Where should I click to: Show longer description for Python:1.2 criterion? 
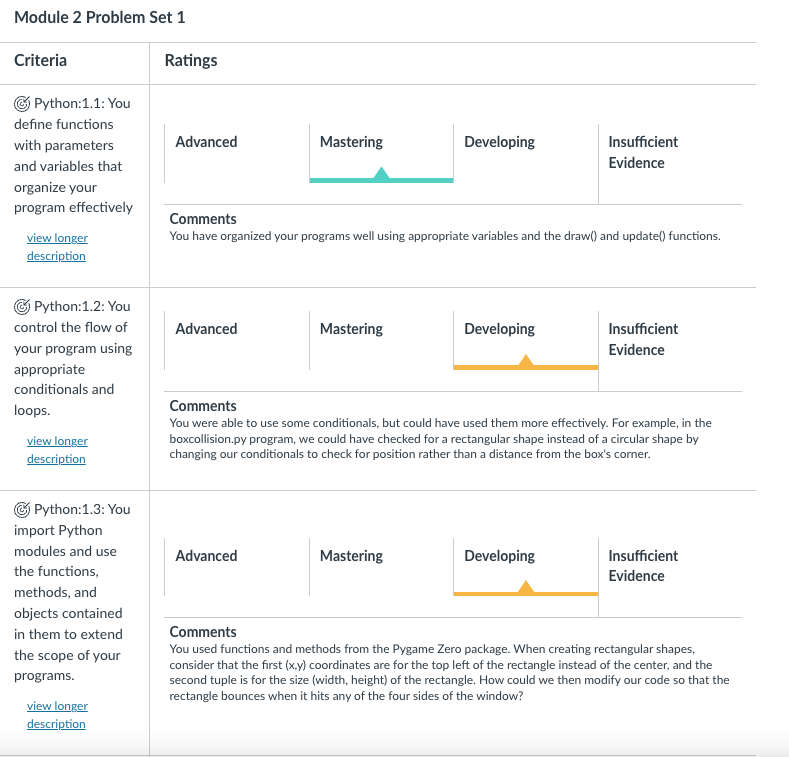[57, 450]
